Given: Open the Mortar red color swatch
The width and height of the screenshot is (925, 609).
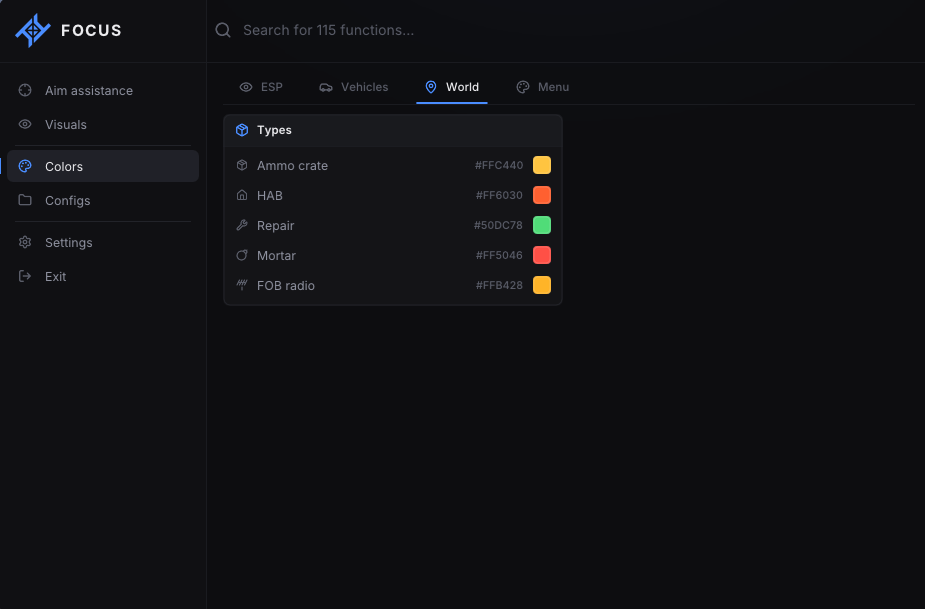Looking at the screenshot, I should click(x=542, y=256).
